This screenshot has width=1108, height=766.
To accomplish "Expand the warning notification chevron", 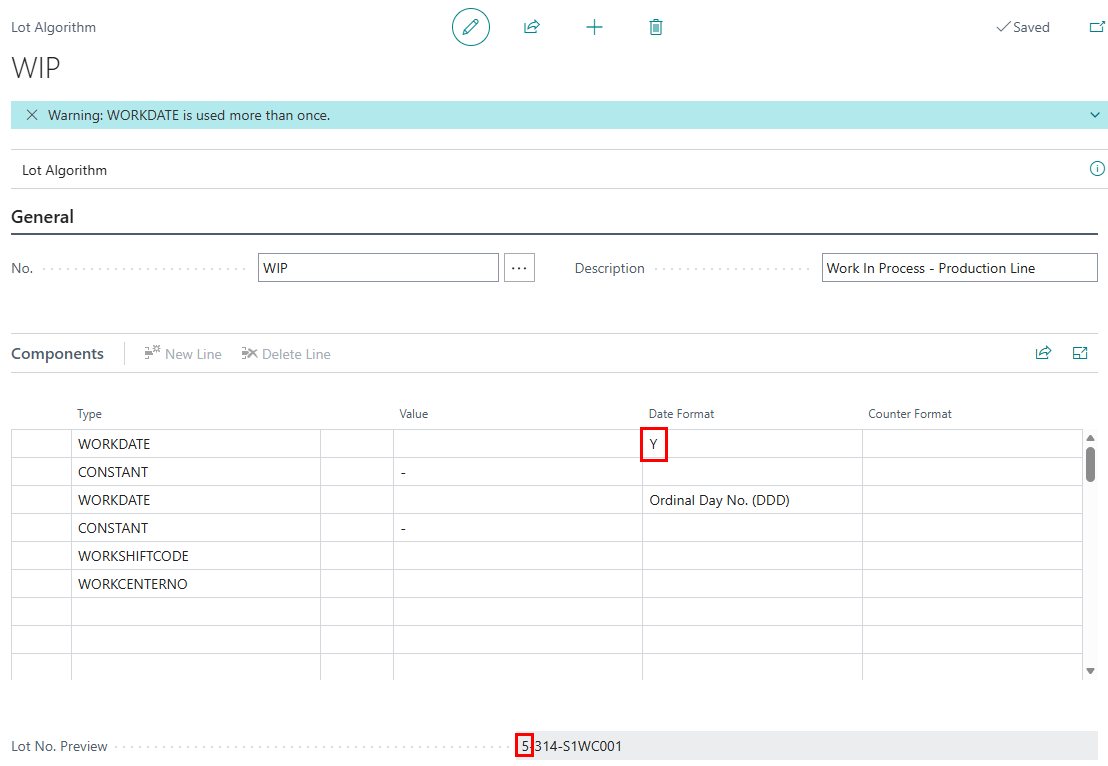I will click(x=1095, y=115).
